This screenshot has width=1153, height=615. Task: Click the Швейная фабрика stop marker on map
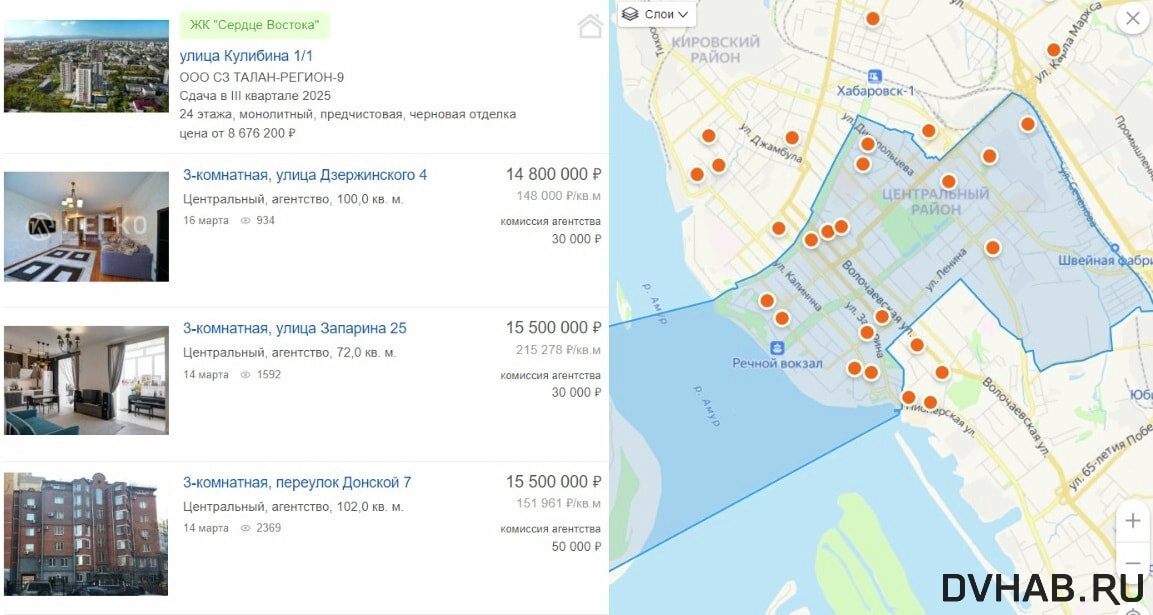tap(1116, 247)
